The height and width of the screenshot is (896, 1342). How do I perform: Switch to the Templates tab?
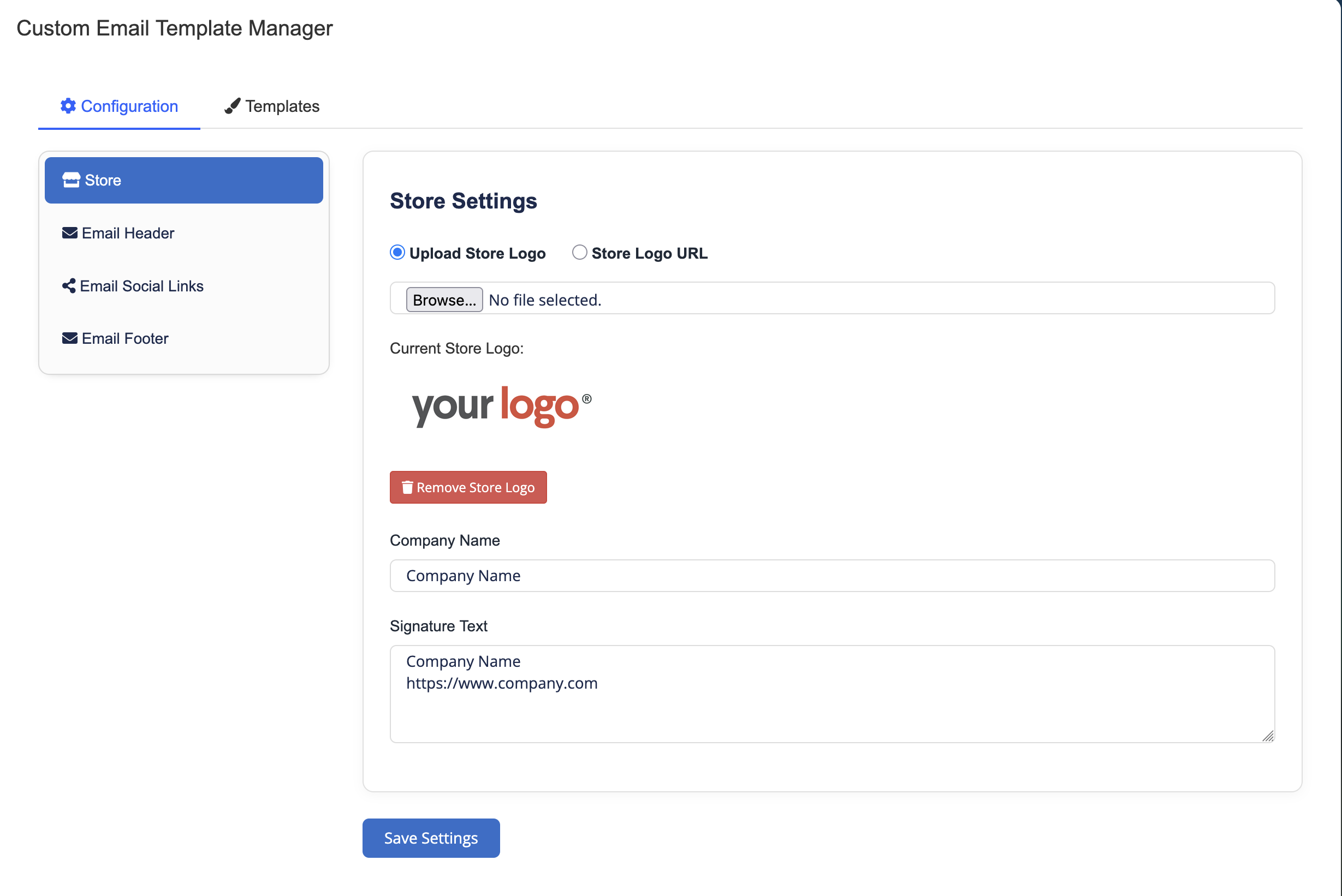[x=272, y=106]
